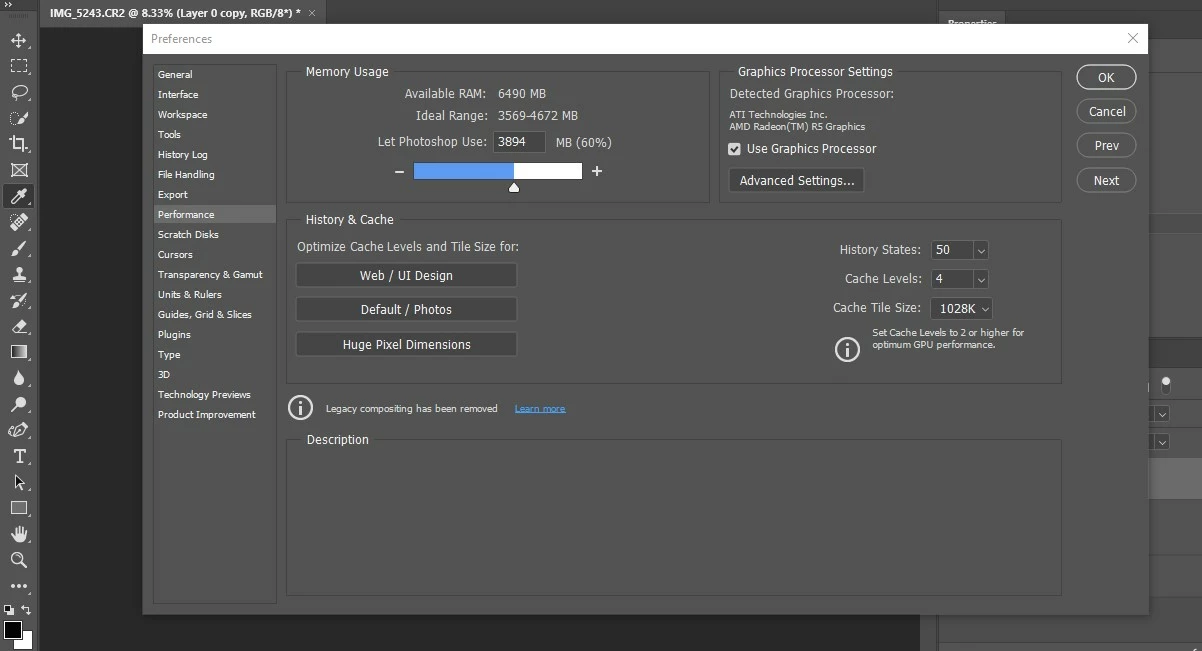Follow the Learn more link
Image resolution: width=1202 pixels, height=651 pixels.
coord(540,408)
